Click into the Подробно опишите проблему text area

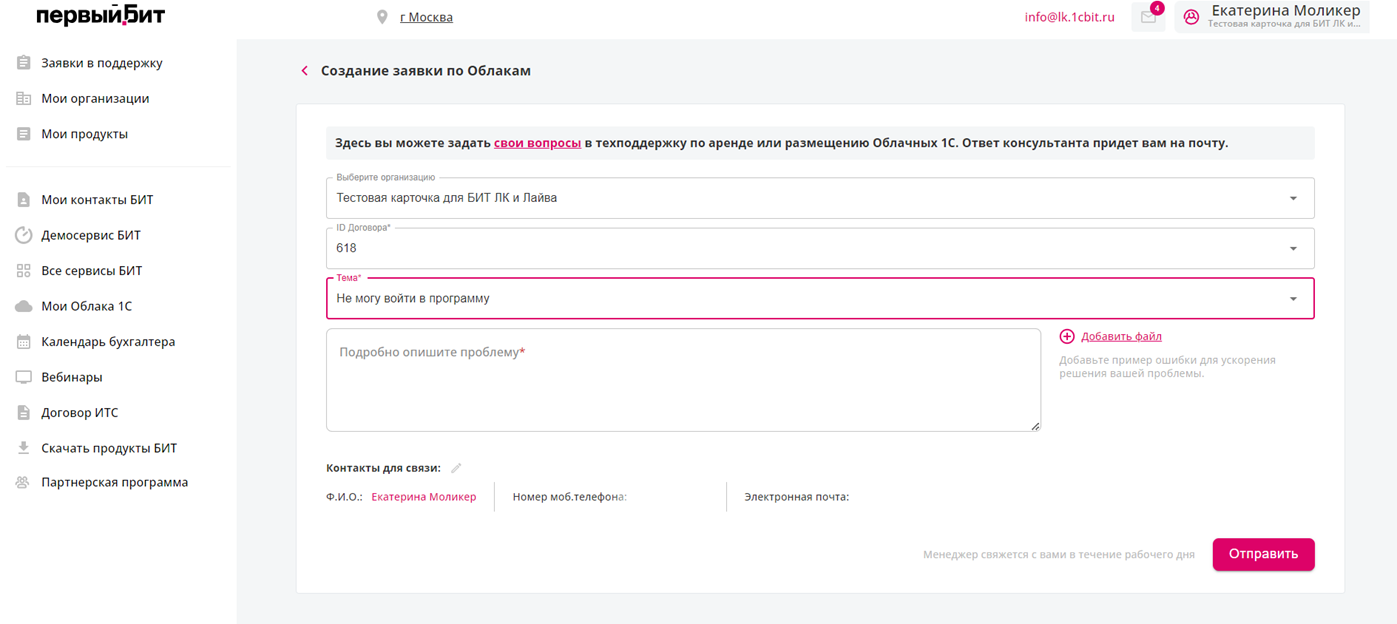pyautogui.click(x=683, y=380)
